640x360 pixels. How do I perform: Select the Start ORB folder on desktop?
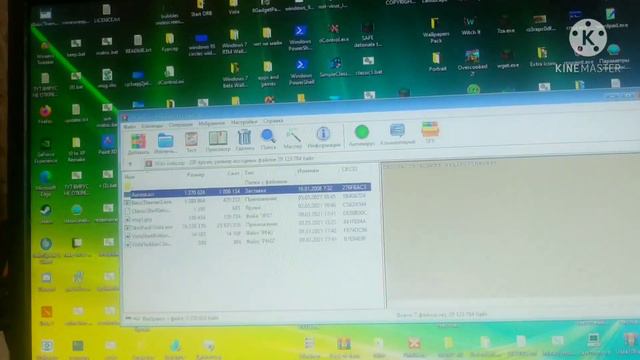(x=201, y=8)
